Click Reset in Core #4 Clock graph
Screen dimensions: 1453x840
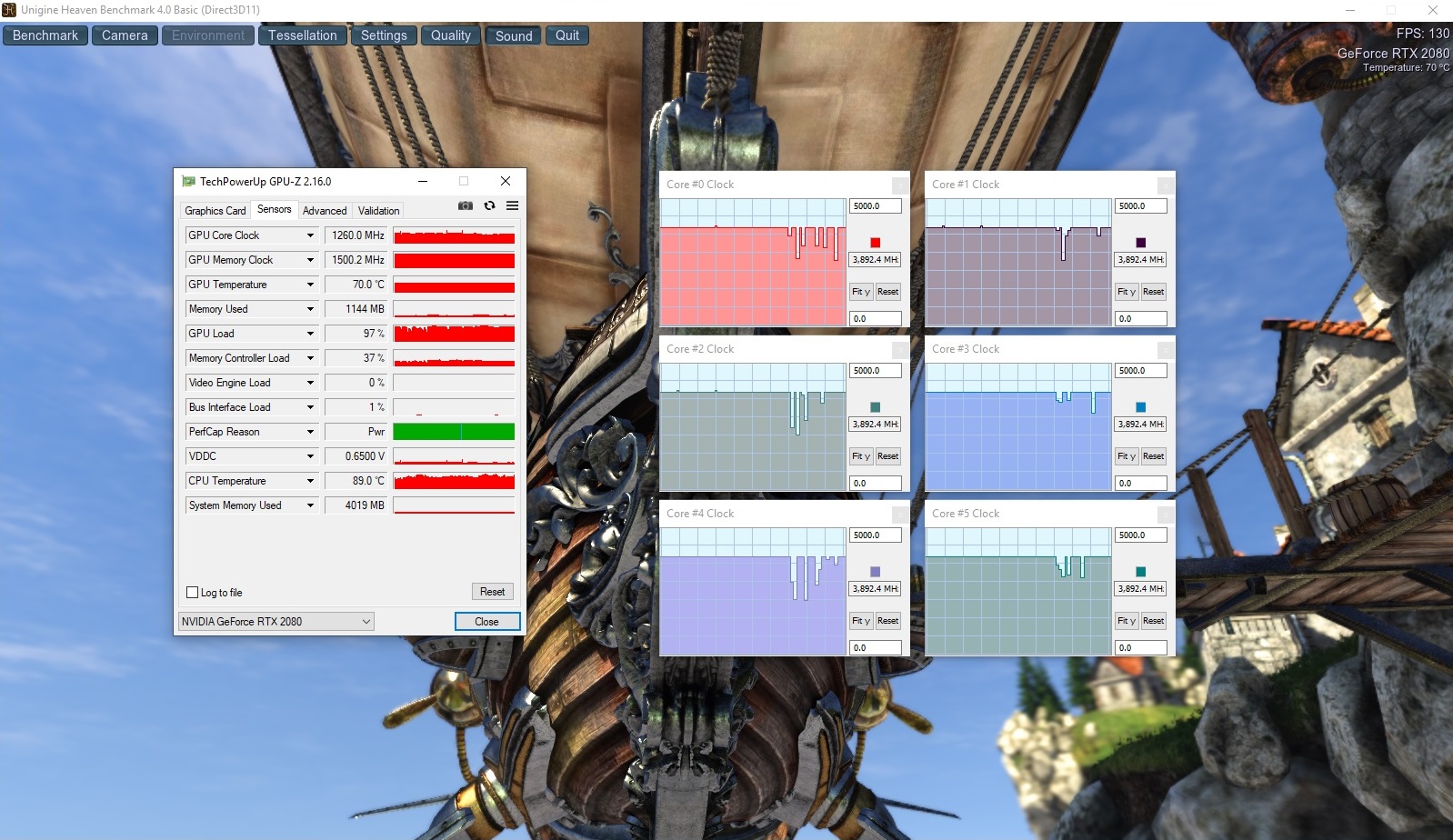[887, 621]
